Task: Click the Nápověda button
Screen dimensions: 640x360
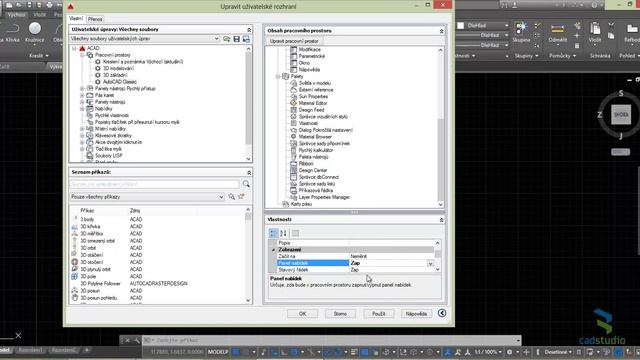Action: tap(416, 314)
